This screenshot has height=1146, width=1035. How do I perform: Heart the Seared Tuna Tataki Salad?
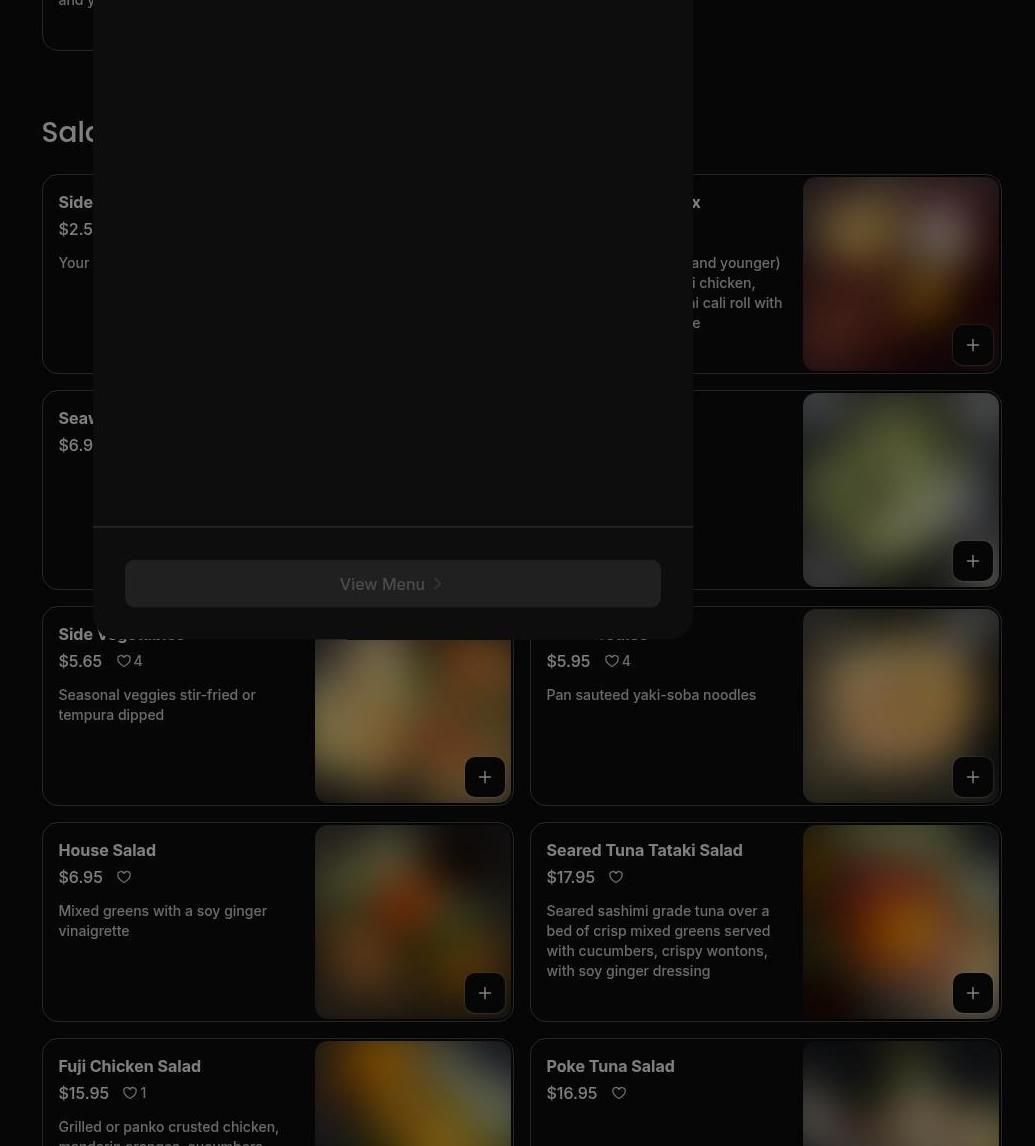[616, 877]
